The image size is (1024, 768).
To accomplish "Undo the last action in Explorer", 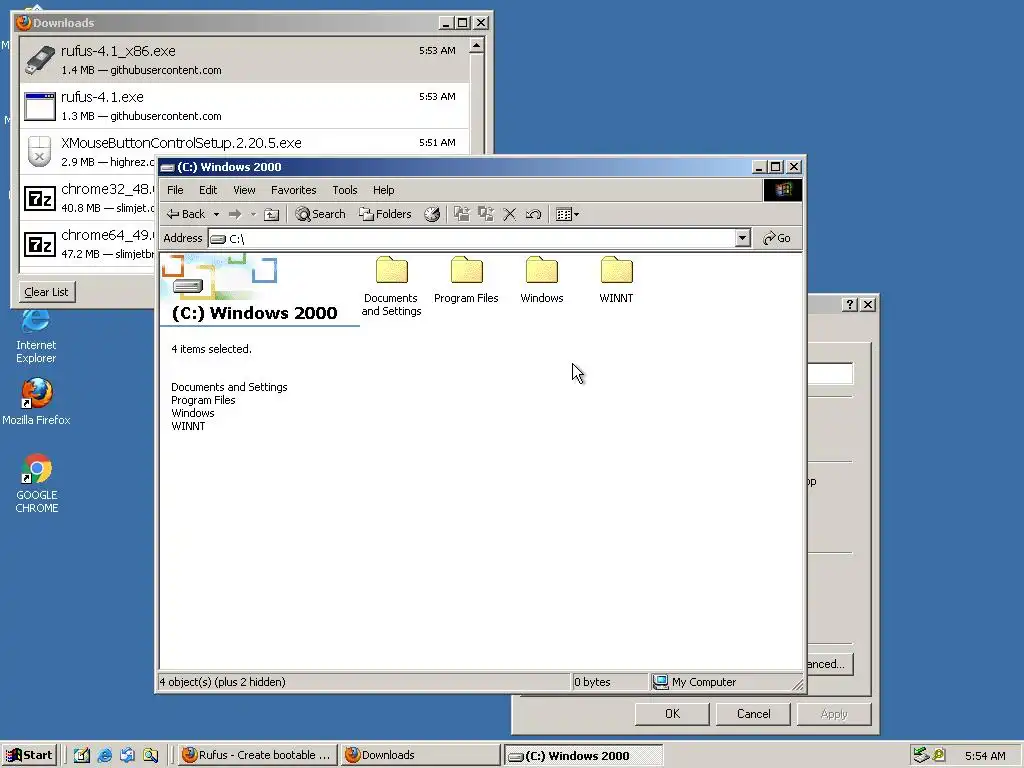I will (534, 214).
